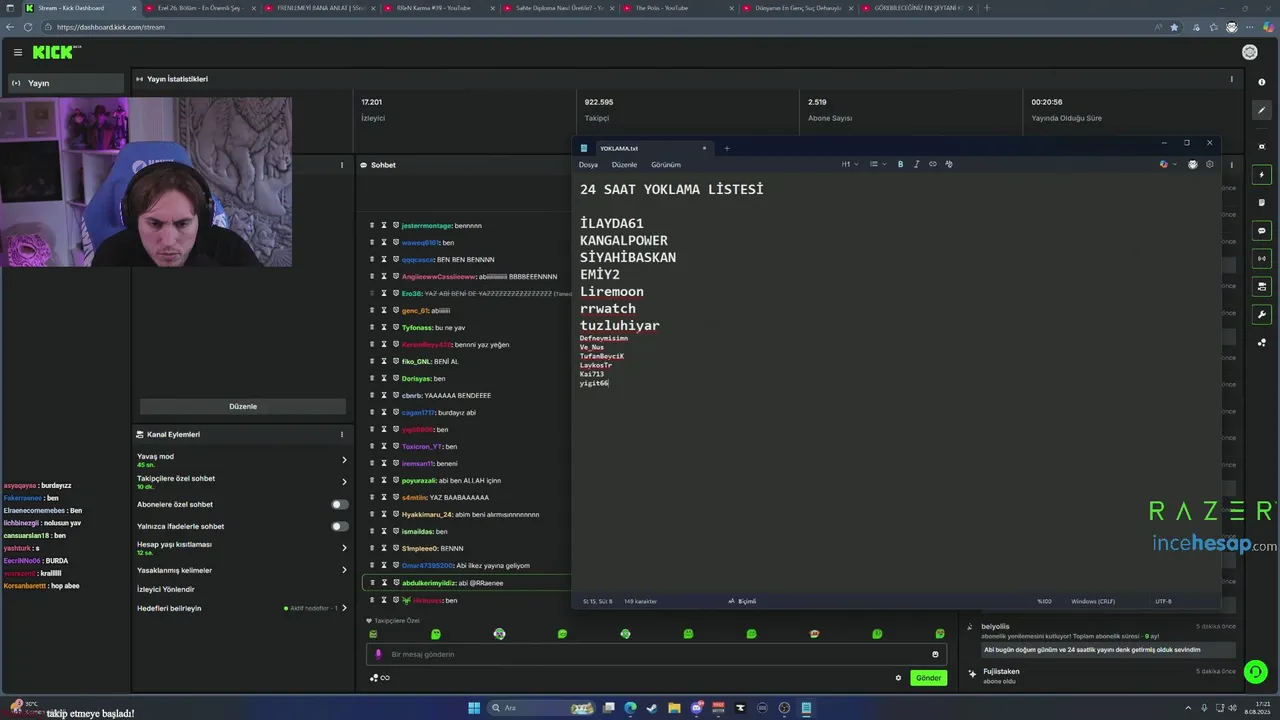Image resolution: width=1280 pixels, height=720 pixels.
Task: Toggle italic formatting in Notepad
Action: [916, 164]
